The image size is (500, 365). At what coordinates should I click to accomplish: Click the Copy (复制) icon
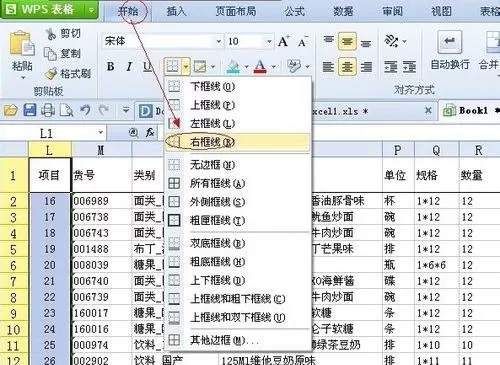(51, 54)
